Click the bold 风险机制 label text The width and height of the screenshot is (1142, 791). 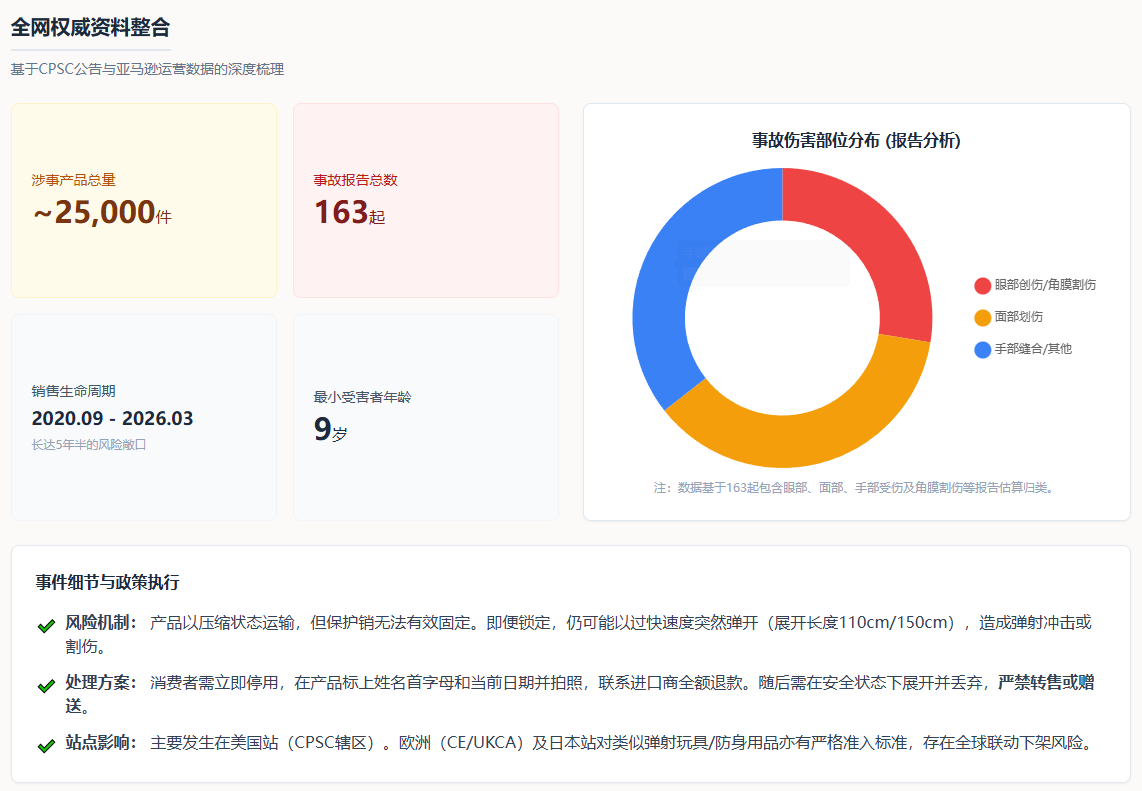click(x=101, y=623)
